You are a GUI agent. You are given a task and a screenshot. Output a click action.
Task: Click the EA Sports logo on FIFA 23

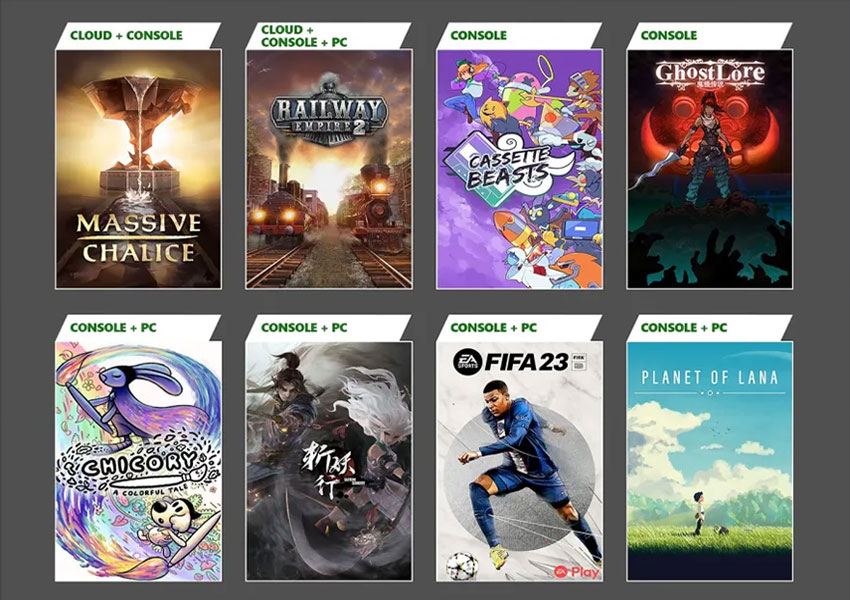467,362
